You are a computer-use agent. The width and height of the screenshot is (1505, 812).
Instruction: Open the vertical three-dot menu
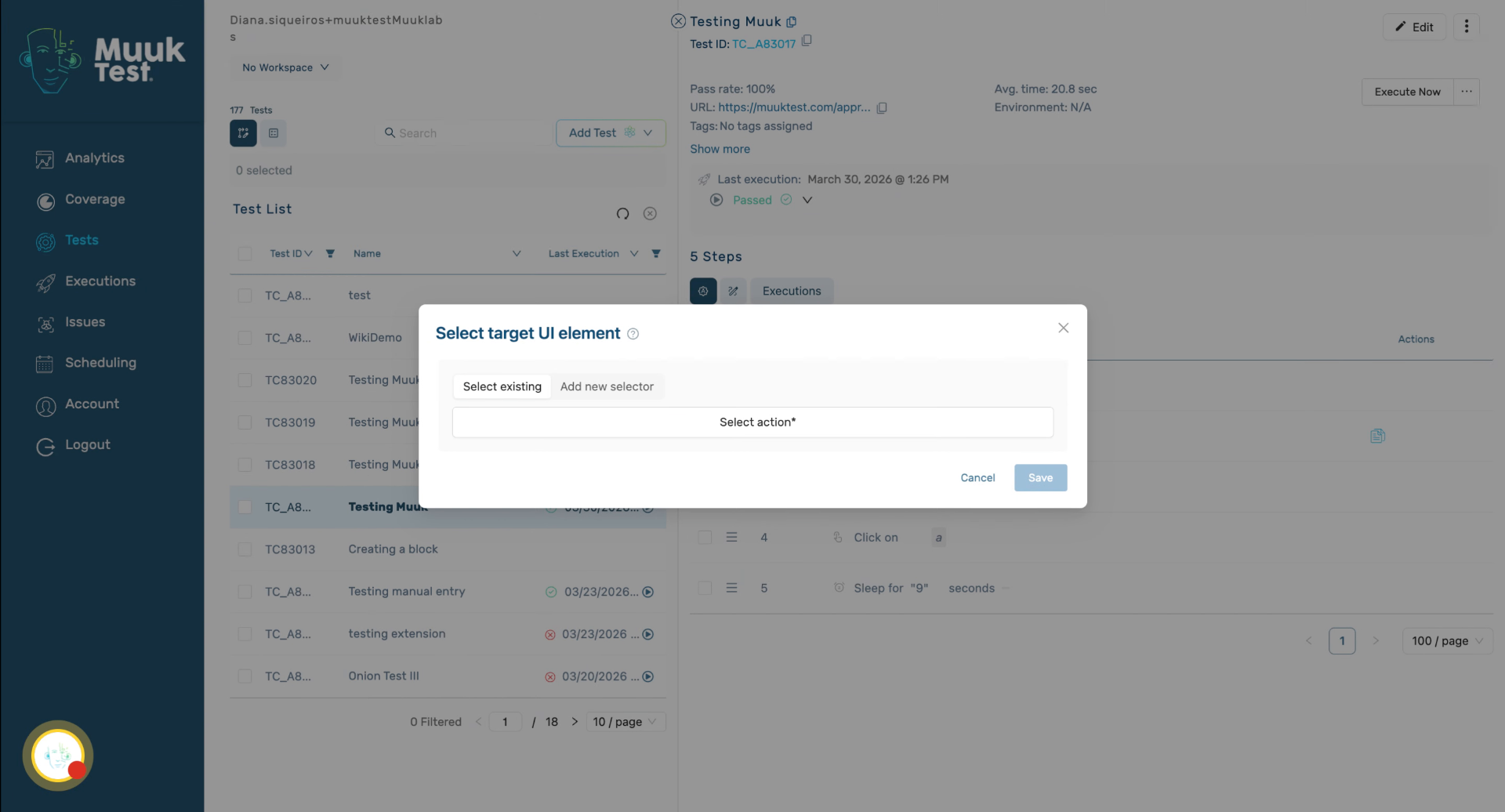pos(1467,26)
